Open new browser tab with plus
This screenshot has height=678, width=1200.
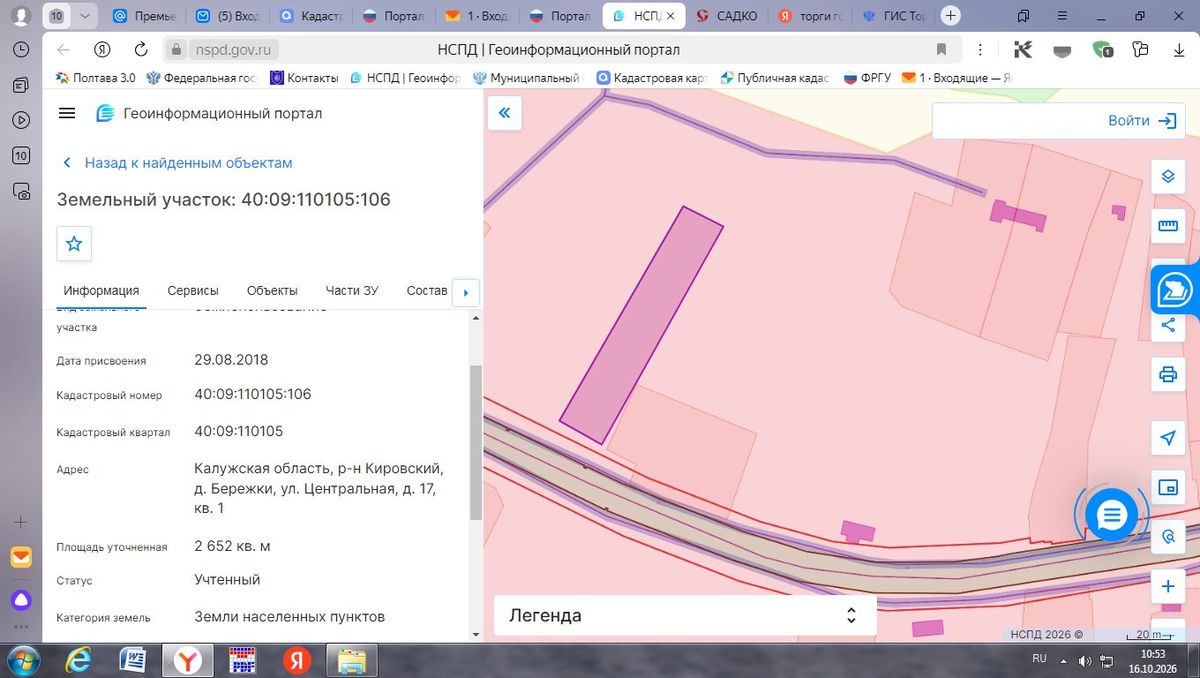(951, 16)
